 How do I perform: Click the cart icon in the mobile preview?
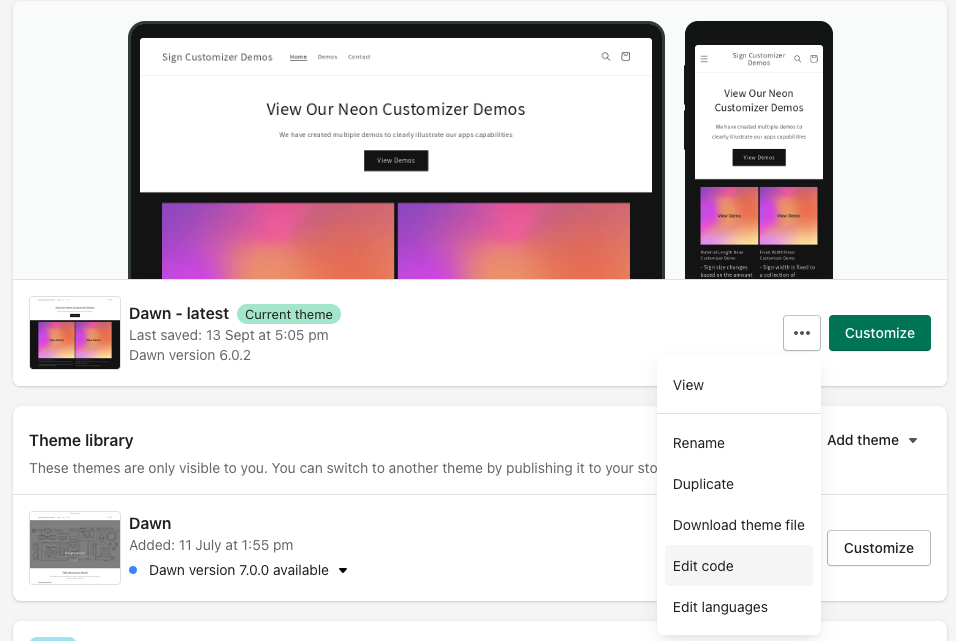814,59
